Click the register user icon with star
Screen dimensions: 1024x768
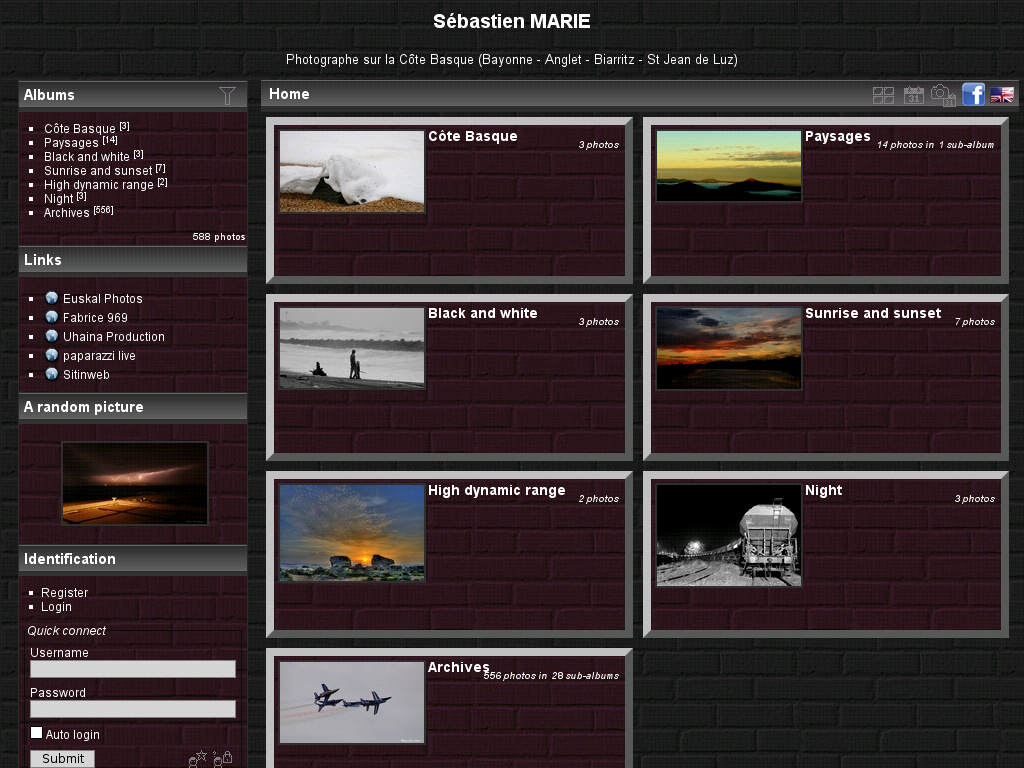tap(197, 759)
